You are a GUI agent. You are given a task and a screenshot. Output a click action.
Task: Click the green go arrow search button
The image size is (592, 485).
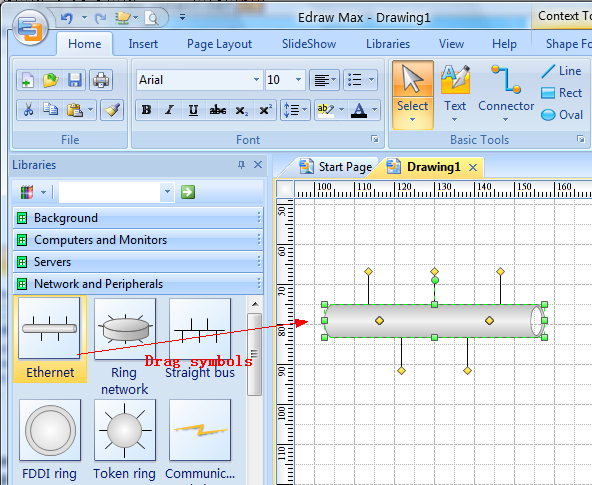pyautogui.click(x=188, y=192)
